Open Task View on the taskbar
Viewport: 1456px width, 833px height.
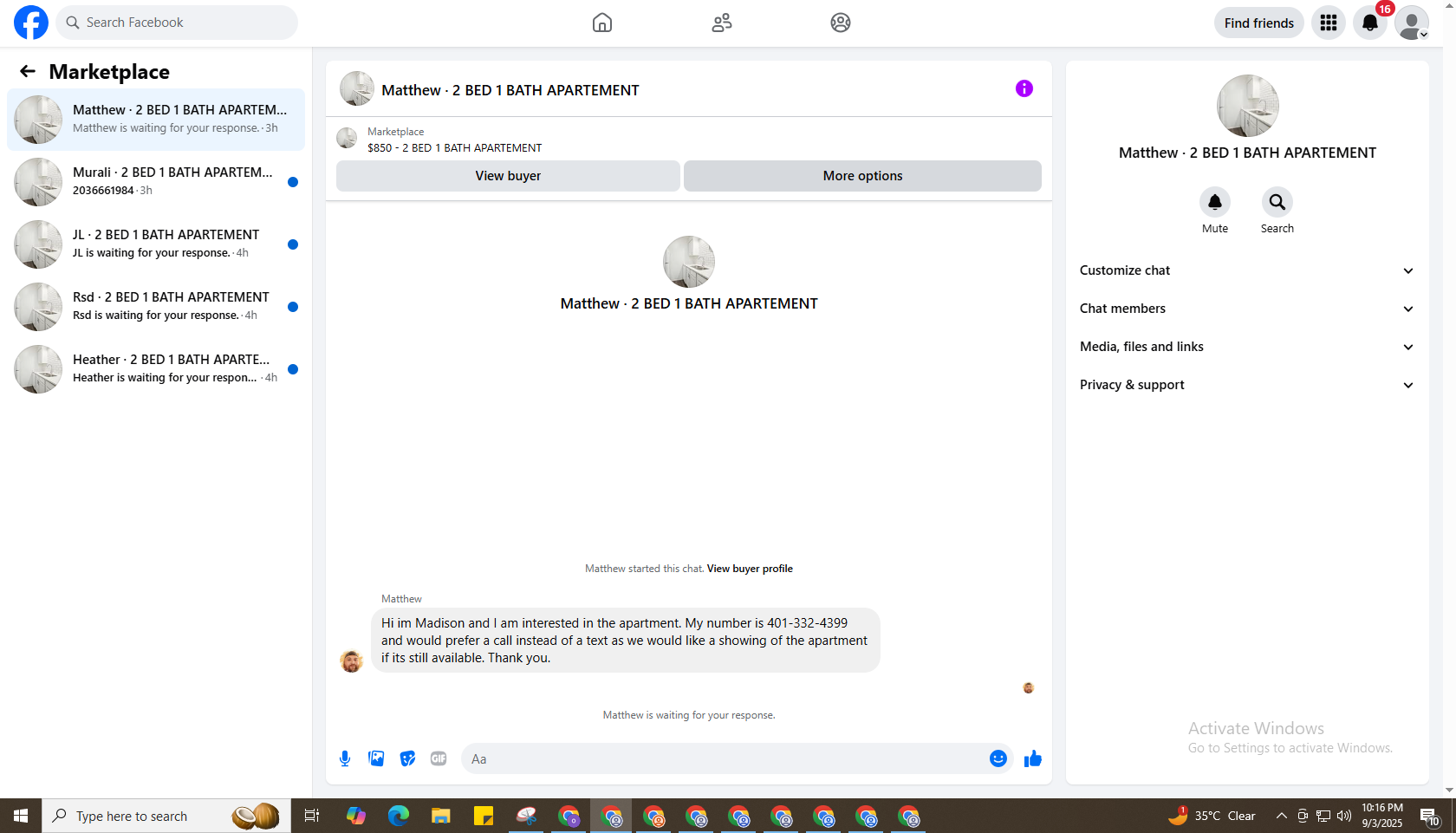pos(312,816)
